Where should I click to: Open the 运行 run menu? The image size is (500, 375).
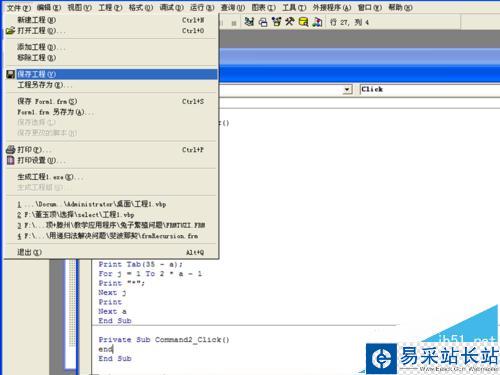point(202,7)
